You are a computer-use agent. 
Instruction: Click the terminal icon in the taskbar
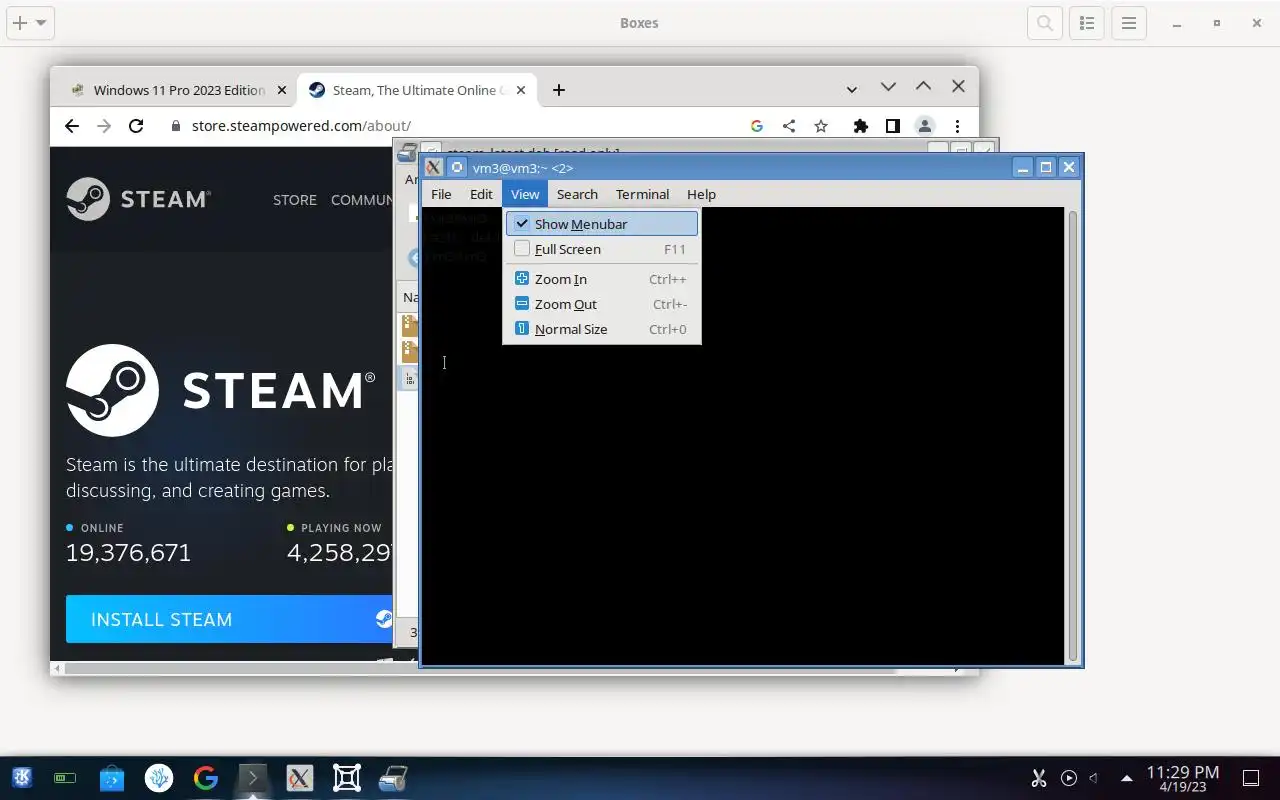tap(253, 778)
